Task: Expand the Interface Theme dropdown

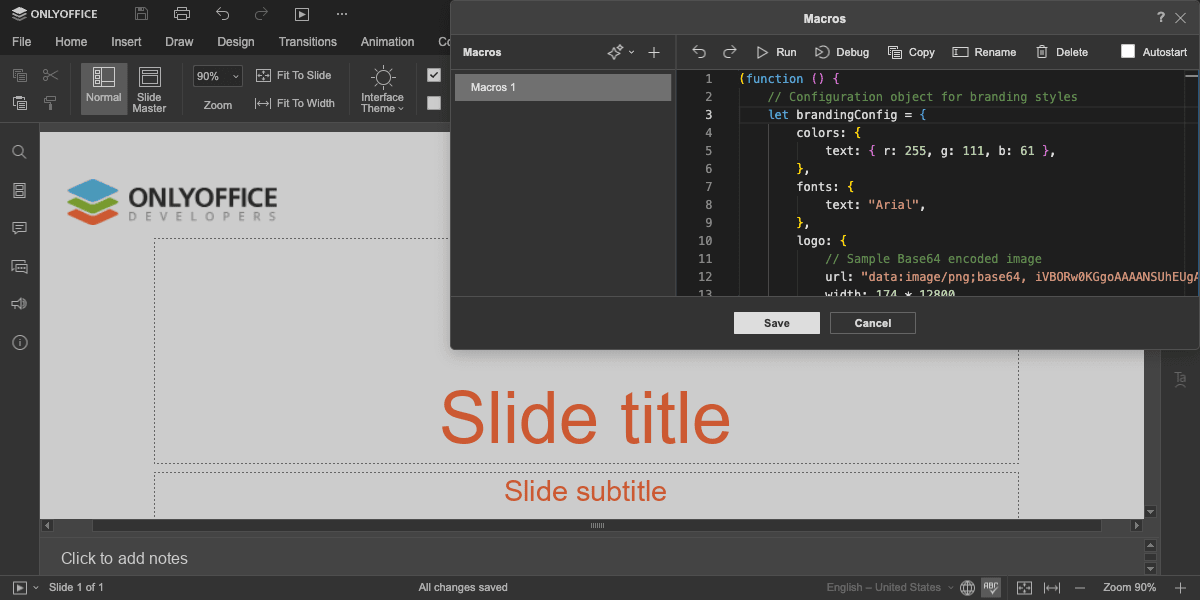Action: (x=382, y=90)
